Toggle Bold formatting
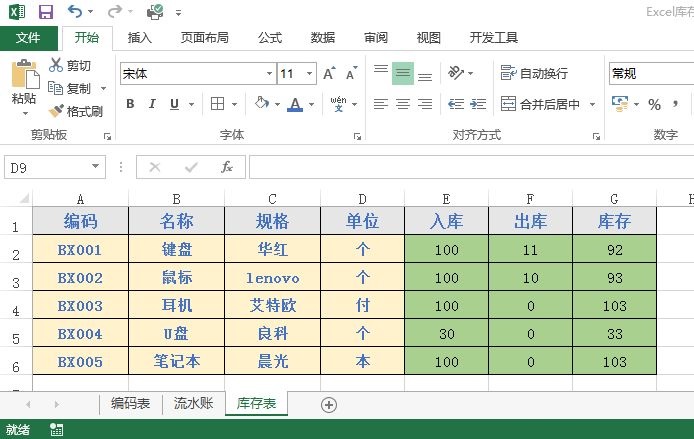Image resolution: width=694 pixels, height=439 pixels. [128, 104]
